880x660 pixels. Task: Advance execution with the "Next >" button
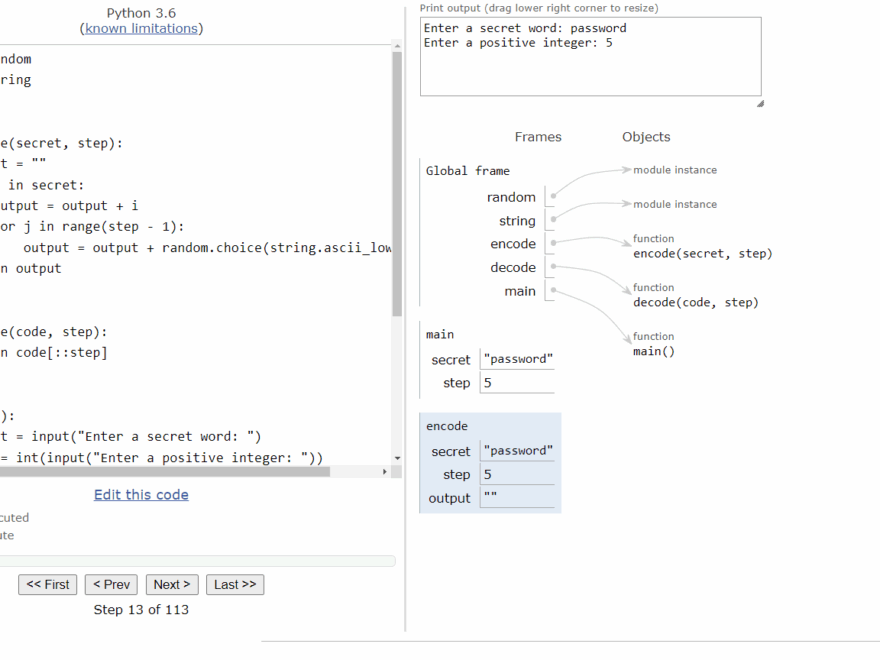click(171, 584)
